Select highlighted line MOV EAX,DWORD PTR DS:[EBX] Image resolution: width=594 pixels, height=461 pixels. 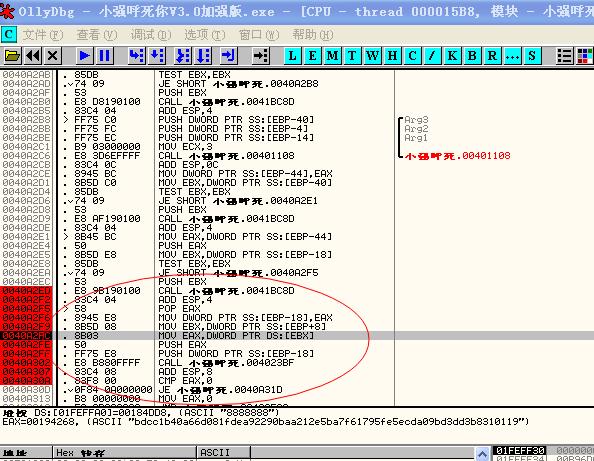236,336
